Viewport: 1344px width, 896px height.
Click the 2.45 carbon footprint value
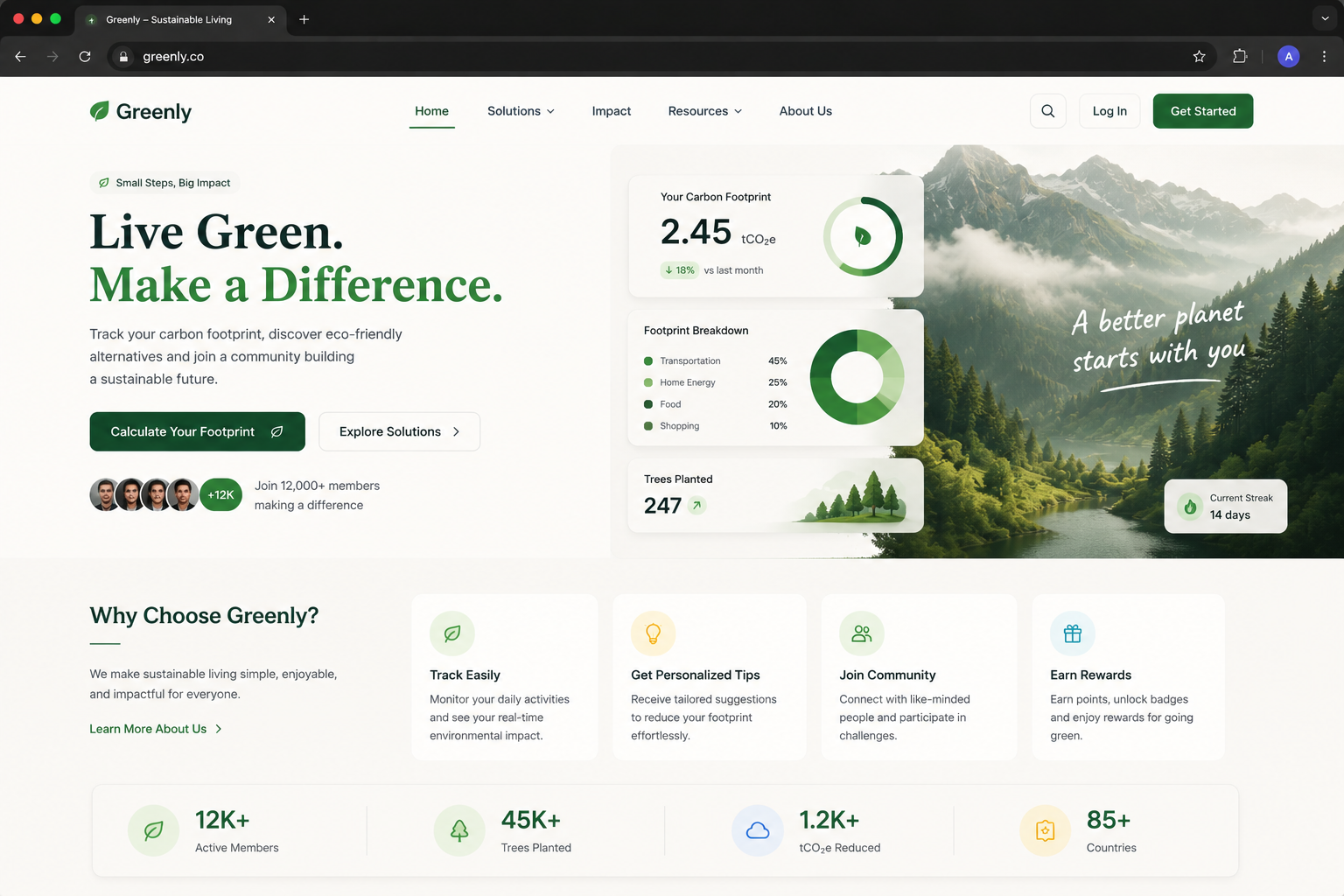(x=696, y=232)
